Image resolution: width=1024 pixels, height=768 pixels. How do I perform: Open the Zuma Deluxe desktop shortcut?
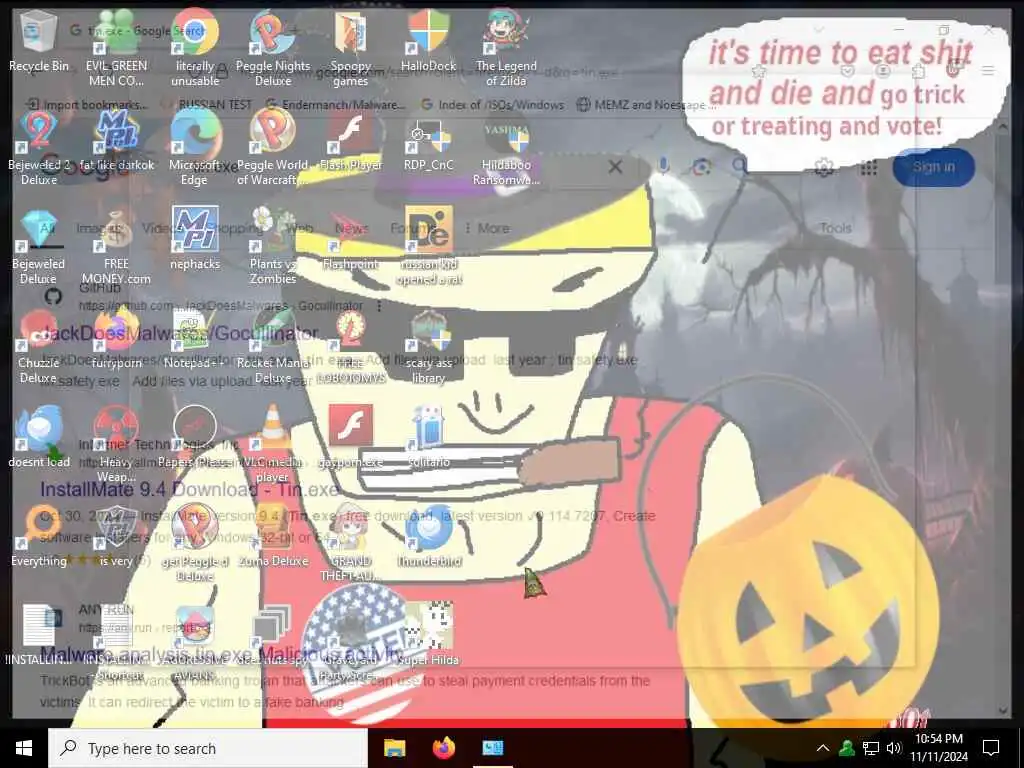[273, 536]
